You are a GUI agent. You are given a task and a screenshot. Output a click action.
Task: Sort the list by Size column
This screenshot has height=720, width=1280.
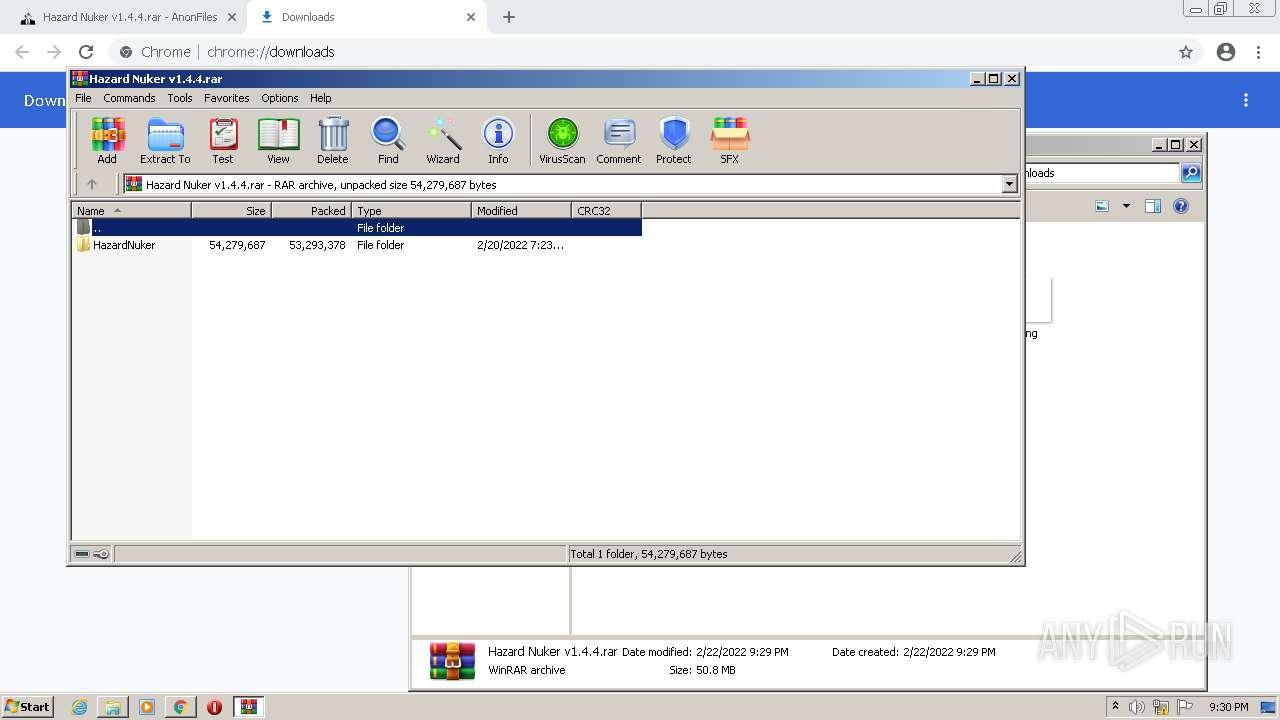[x=231, y=211]
